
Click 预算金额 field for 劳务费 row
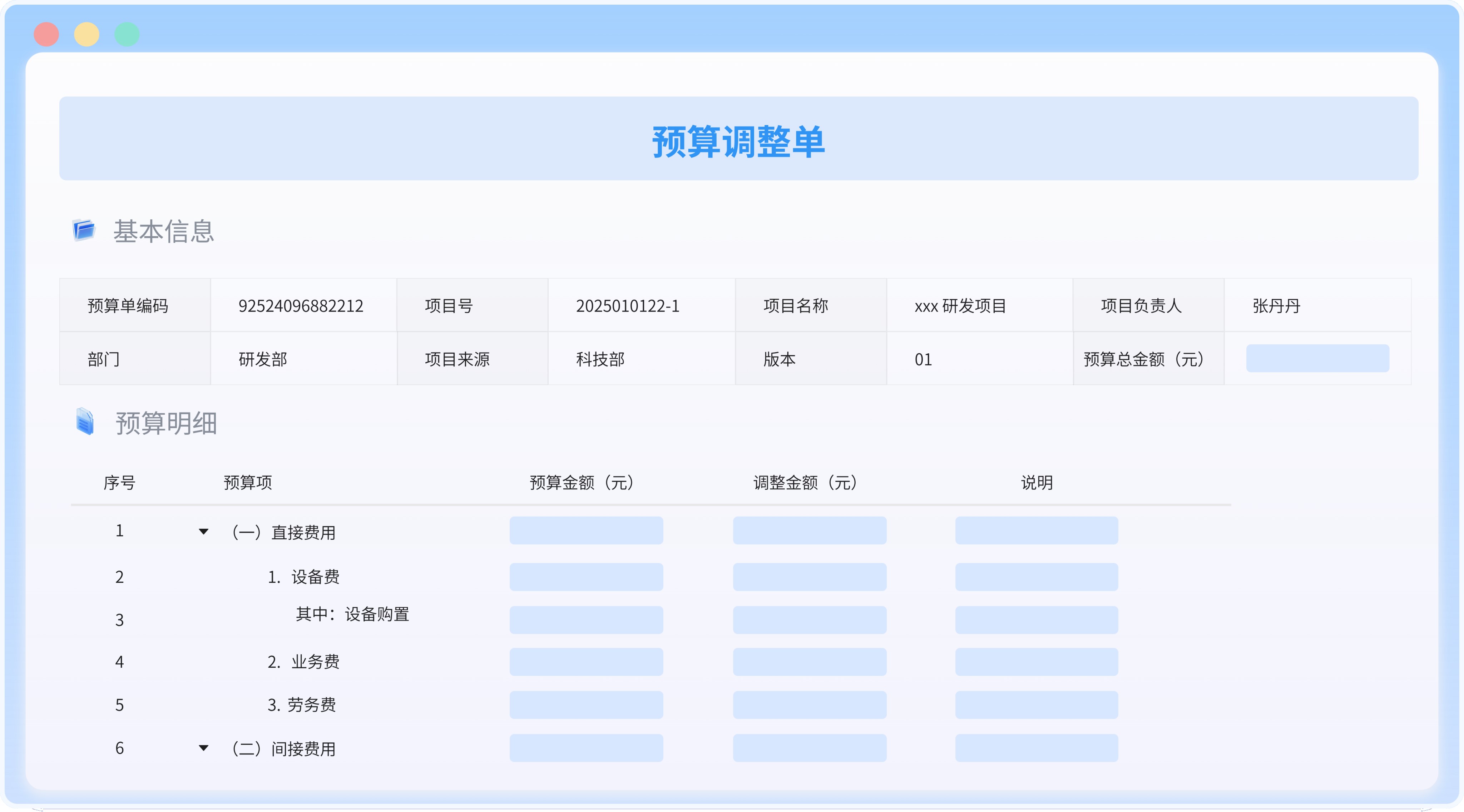(586, 705)
